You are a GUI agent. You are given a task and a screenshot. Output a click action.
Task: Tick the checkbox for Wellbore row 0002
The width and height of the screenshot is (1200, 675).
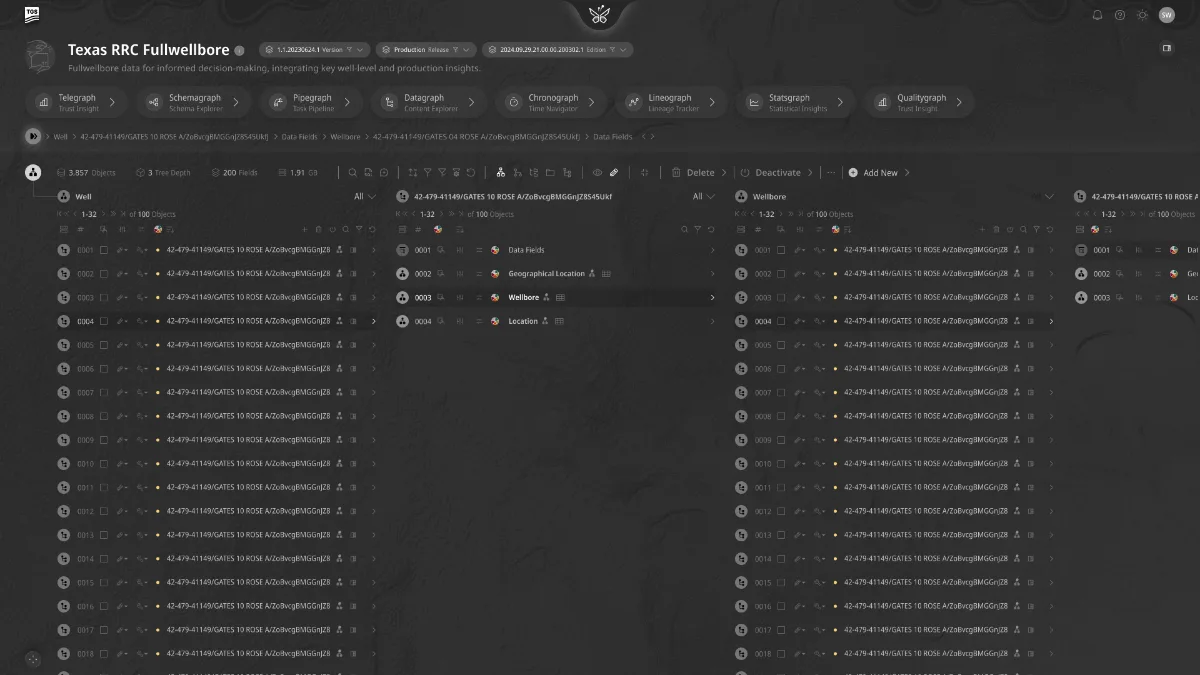pyautogui.click(x=781, y=274)
